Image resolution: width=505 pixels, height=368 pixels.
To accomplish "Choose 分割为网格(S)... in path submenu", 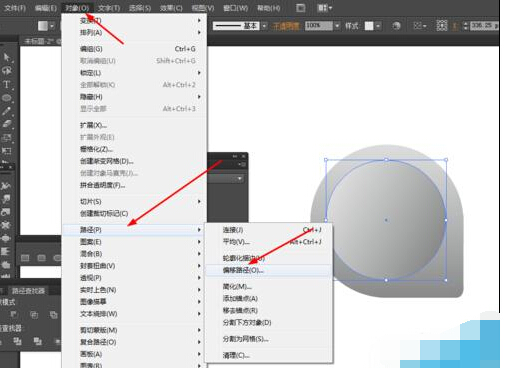I will 269,339.
